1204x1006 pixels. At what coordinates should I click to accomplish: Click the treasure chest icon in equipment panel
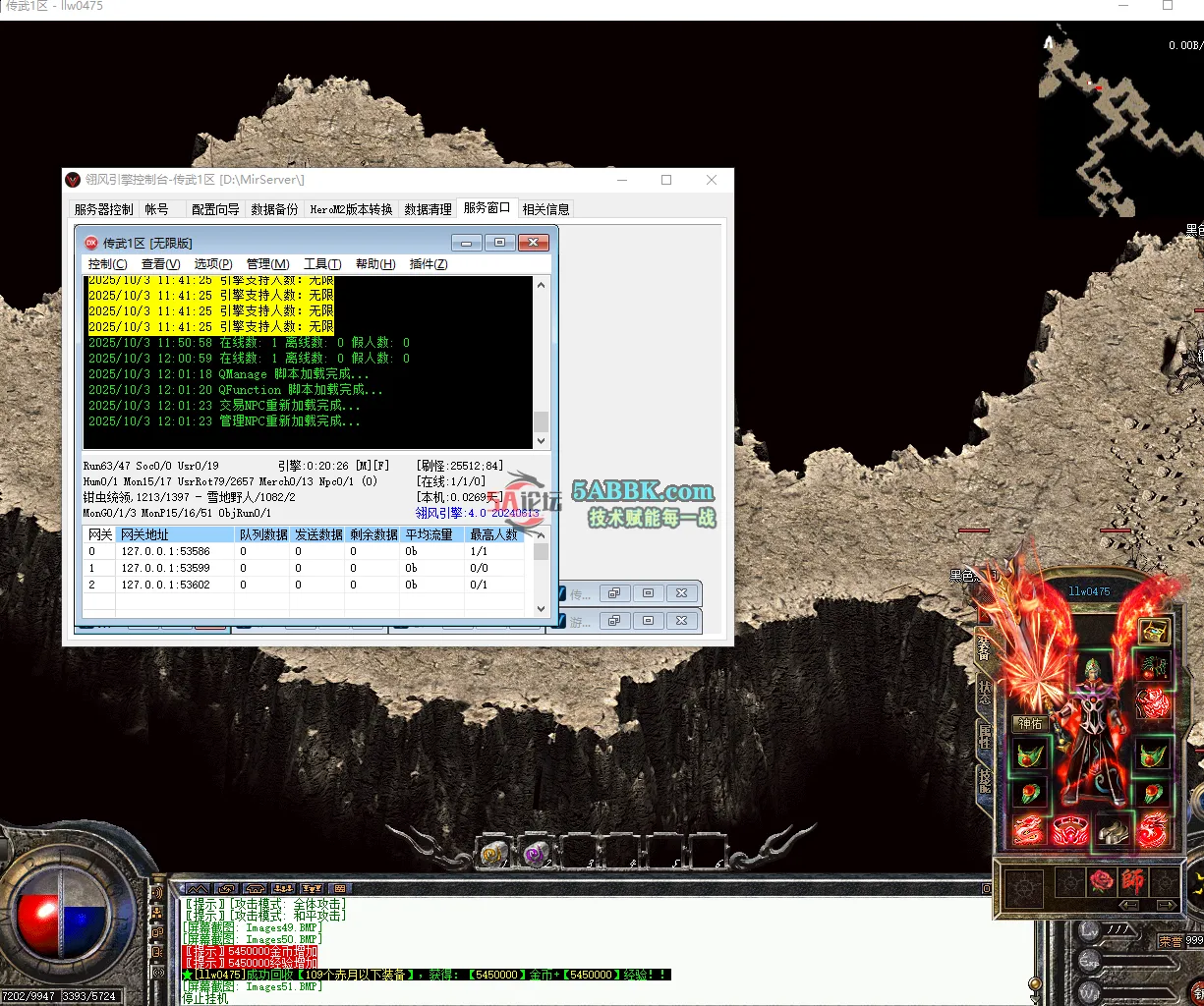point(1154,632)
